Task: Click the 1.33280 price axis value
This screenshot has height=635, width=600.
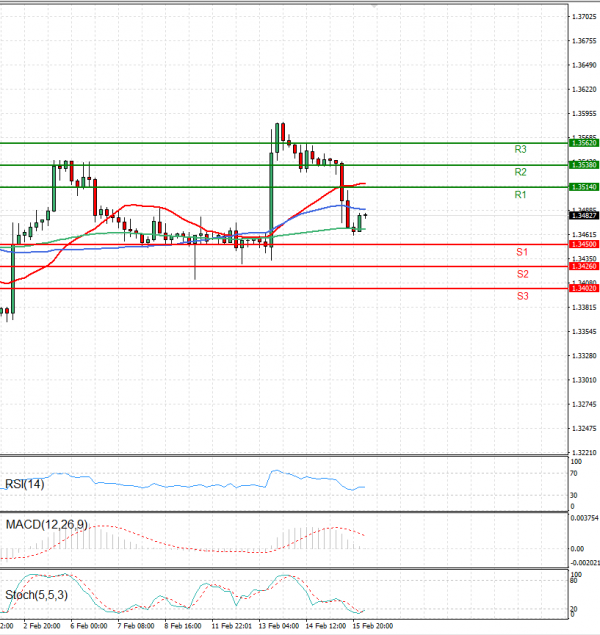Action: pos(584,356)
